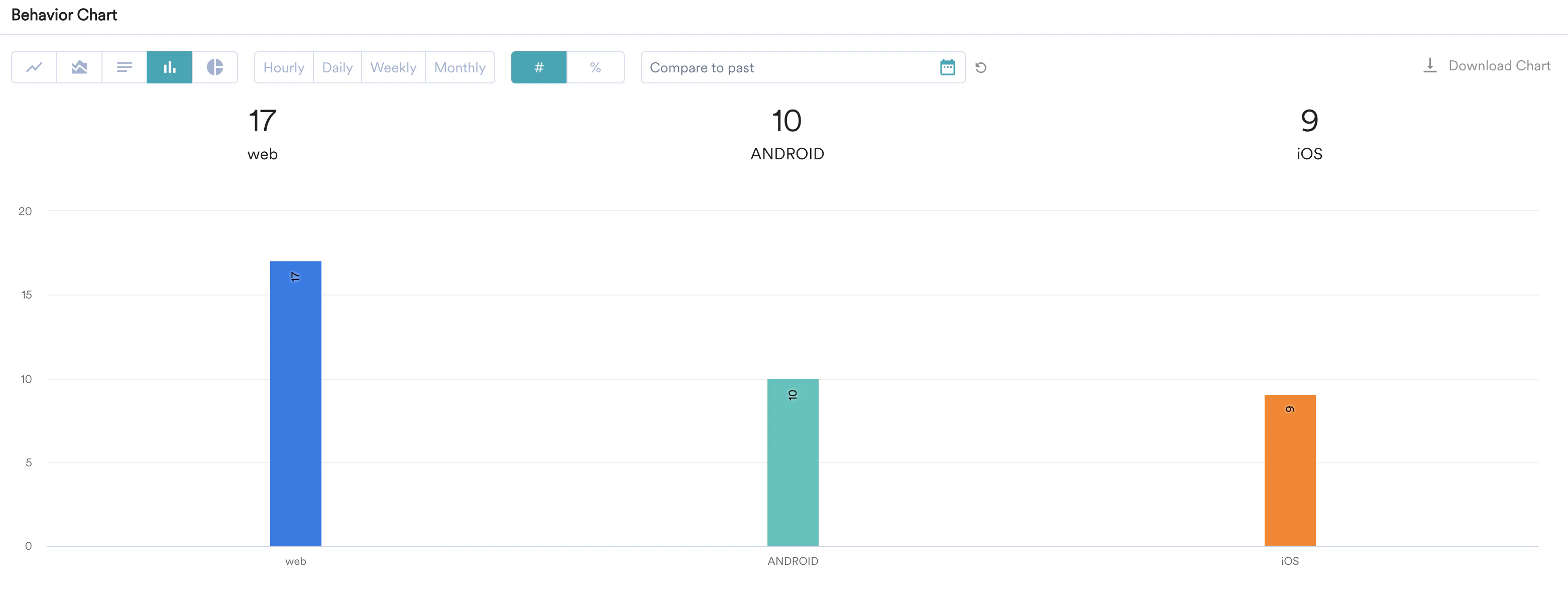
Task: Click the orange iOS bar
Action: pyautogui.click(x=1289, y=470)
